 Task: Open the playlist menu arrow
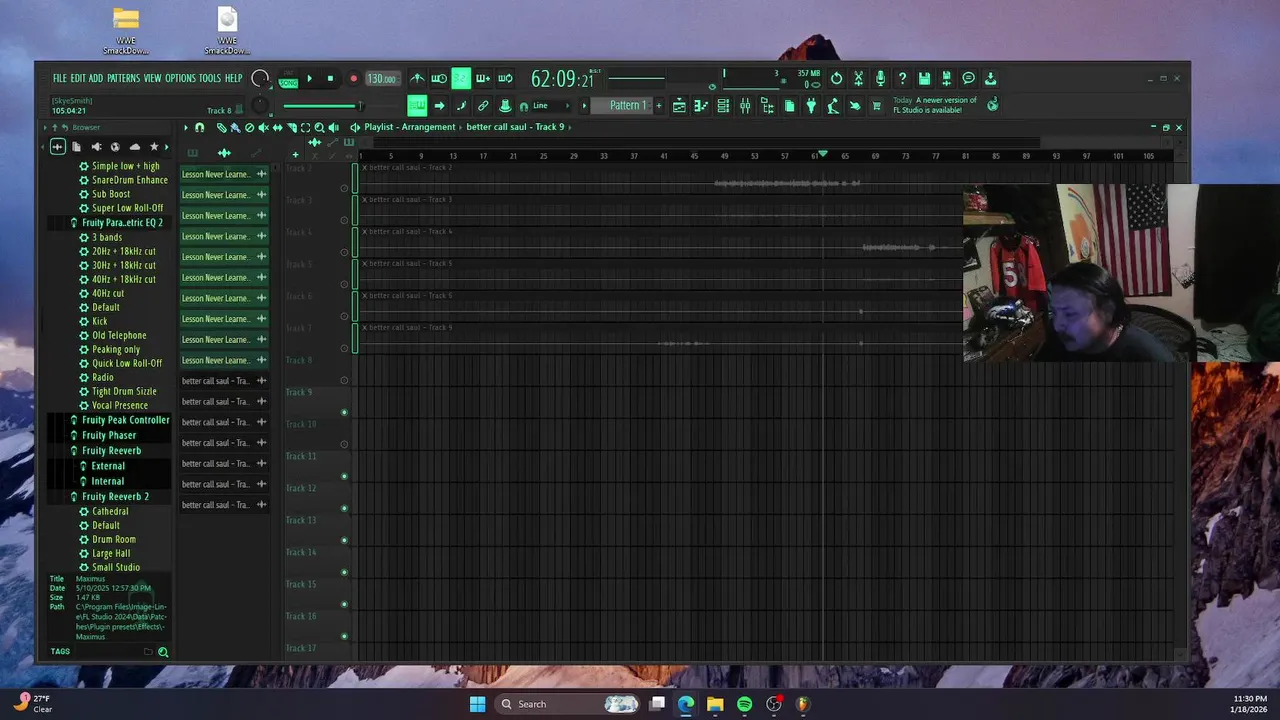tap(185, 127)
